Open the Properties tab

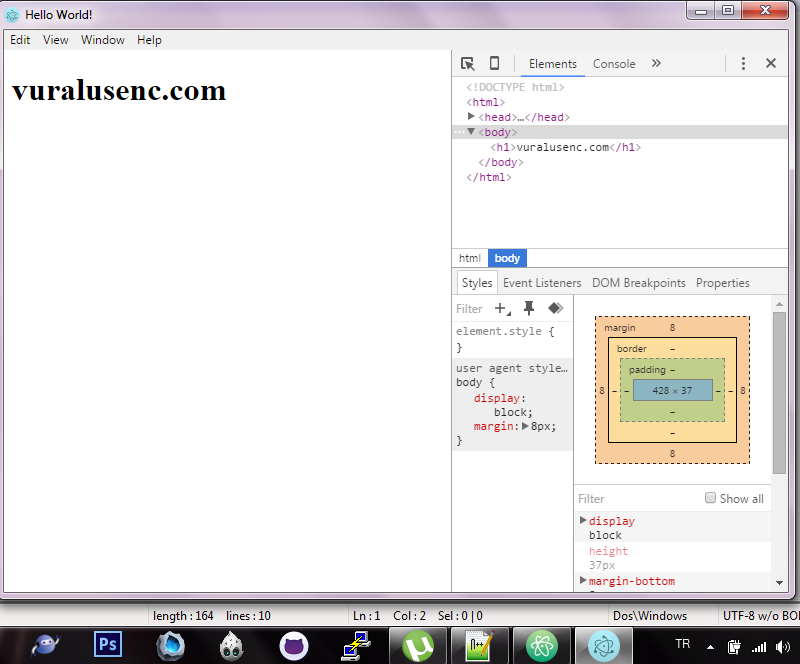coord(722,283)
